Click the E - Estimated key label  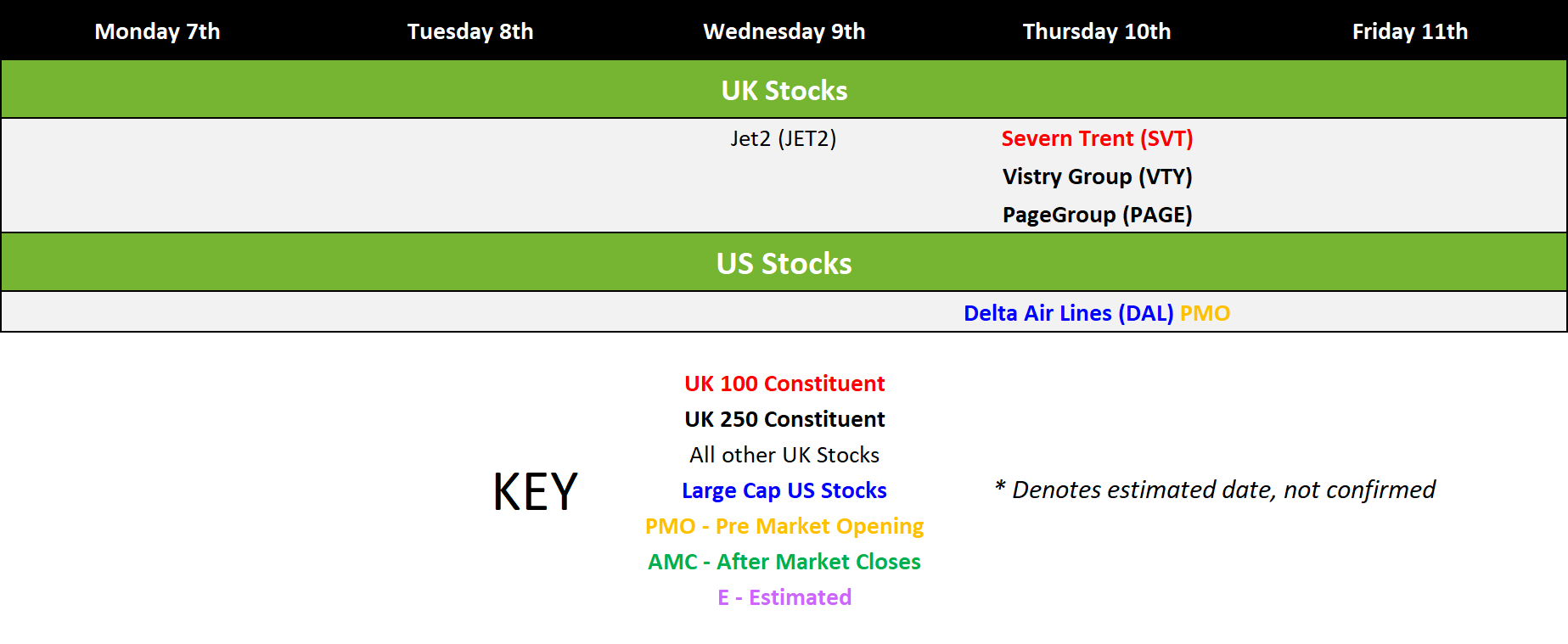[784, 597]
